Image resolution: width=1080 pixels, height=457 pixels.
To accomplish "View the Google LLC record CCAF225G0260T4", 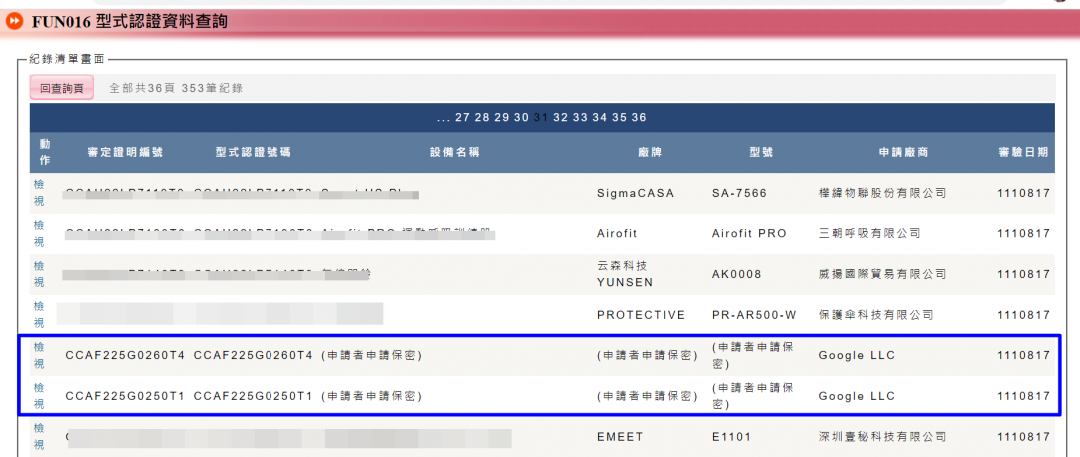I will (39, 355).
